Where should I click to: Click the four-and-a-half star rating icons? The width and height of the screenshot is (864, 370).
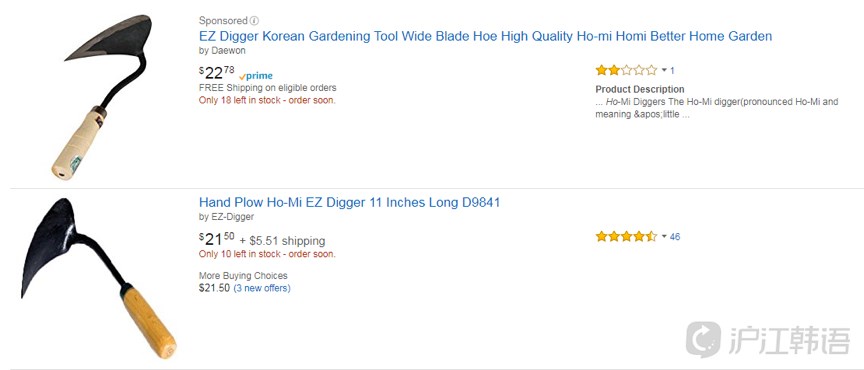point(627,237)
